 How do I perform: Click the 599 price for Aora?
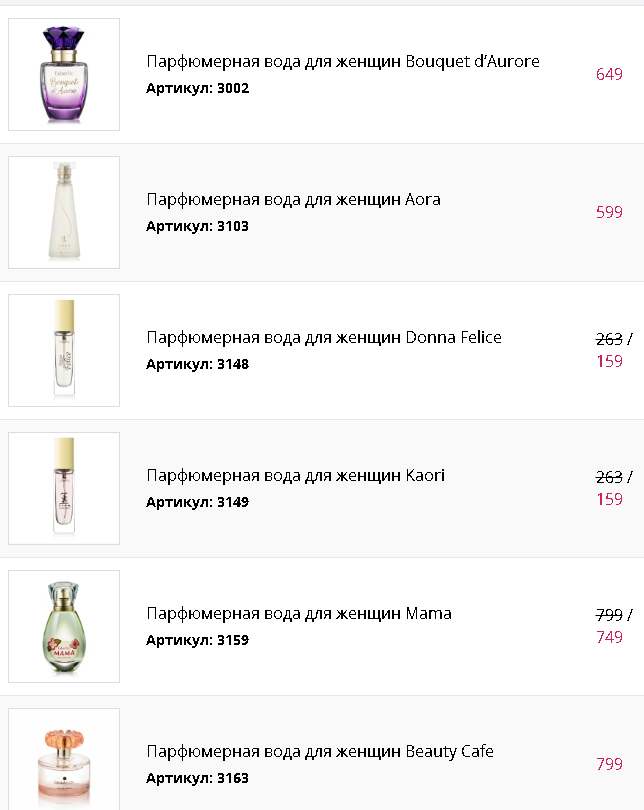(609, 212)
